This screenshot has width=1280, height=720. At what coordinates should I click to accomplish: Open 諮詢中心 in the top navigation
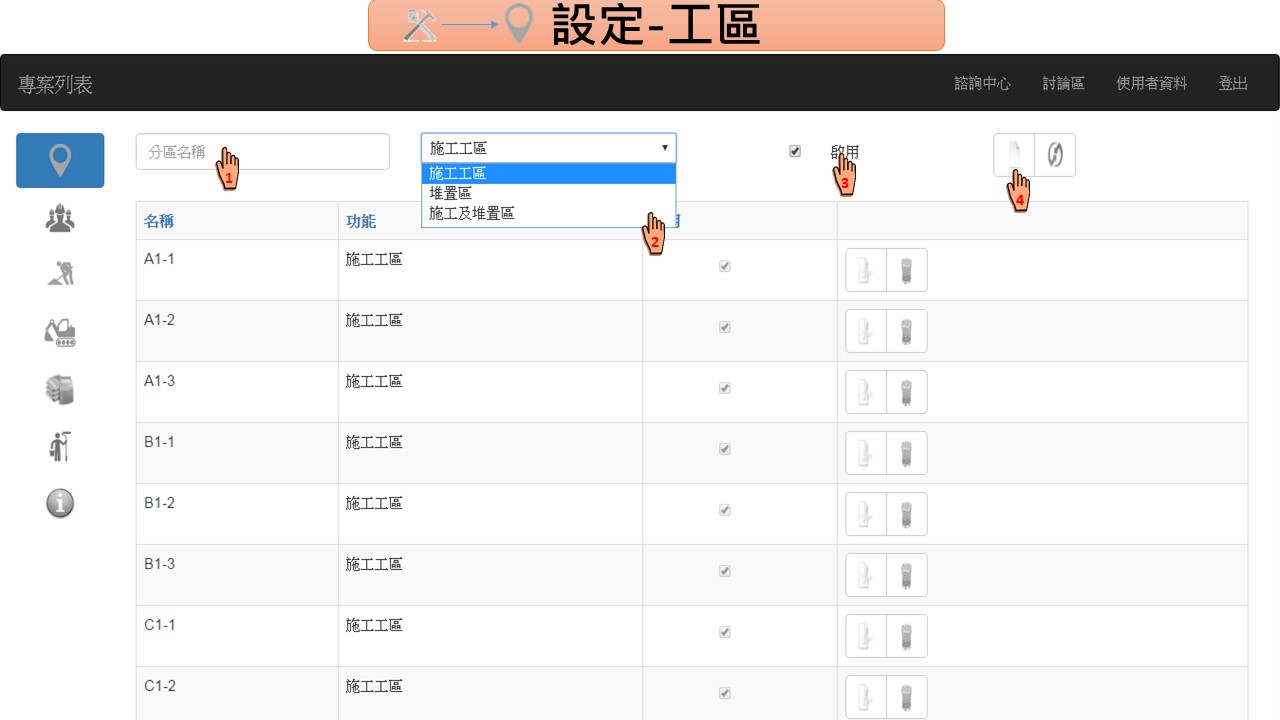[x=982, y=84]
